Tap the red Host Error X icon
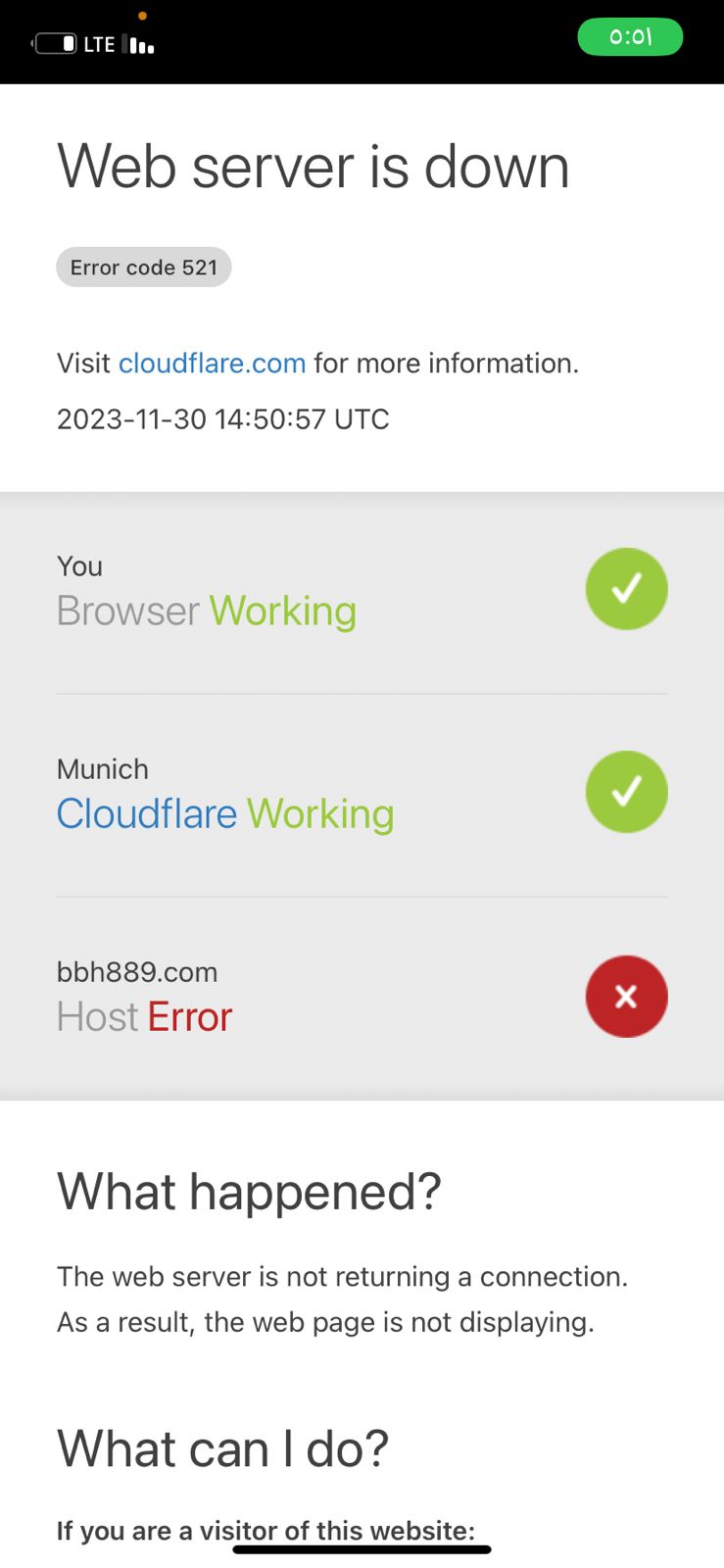This screenshot has width=724, height=1568. (626, 997)
